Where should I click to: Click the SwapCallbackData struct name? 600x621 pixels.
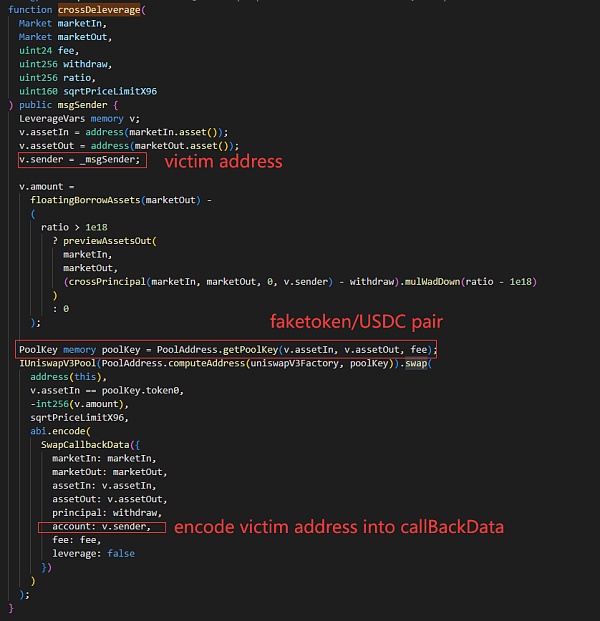pyautogui.click(x=85, y=445)
